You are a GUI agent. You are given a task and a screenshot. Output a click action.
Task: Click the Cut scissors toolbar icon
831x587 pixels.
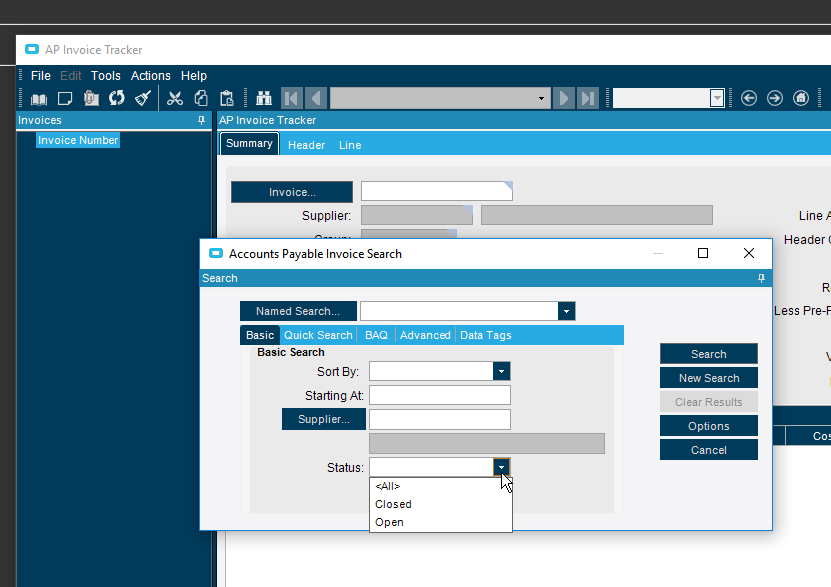click(174, 98)
